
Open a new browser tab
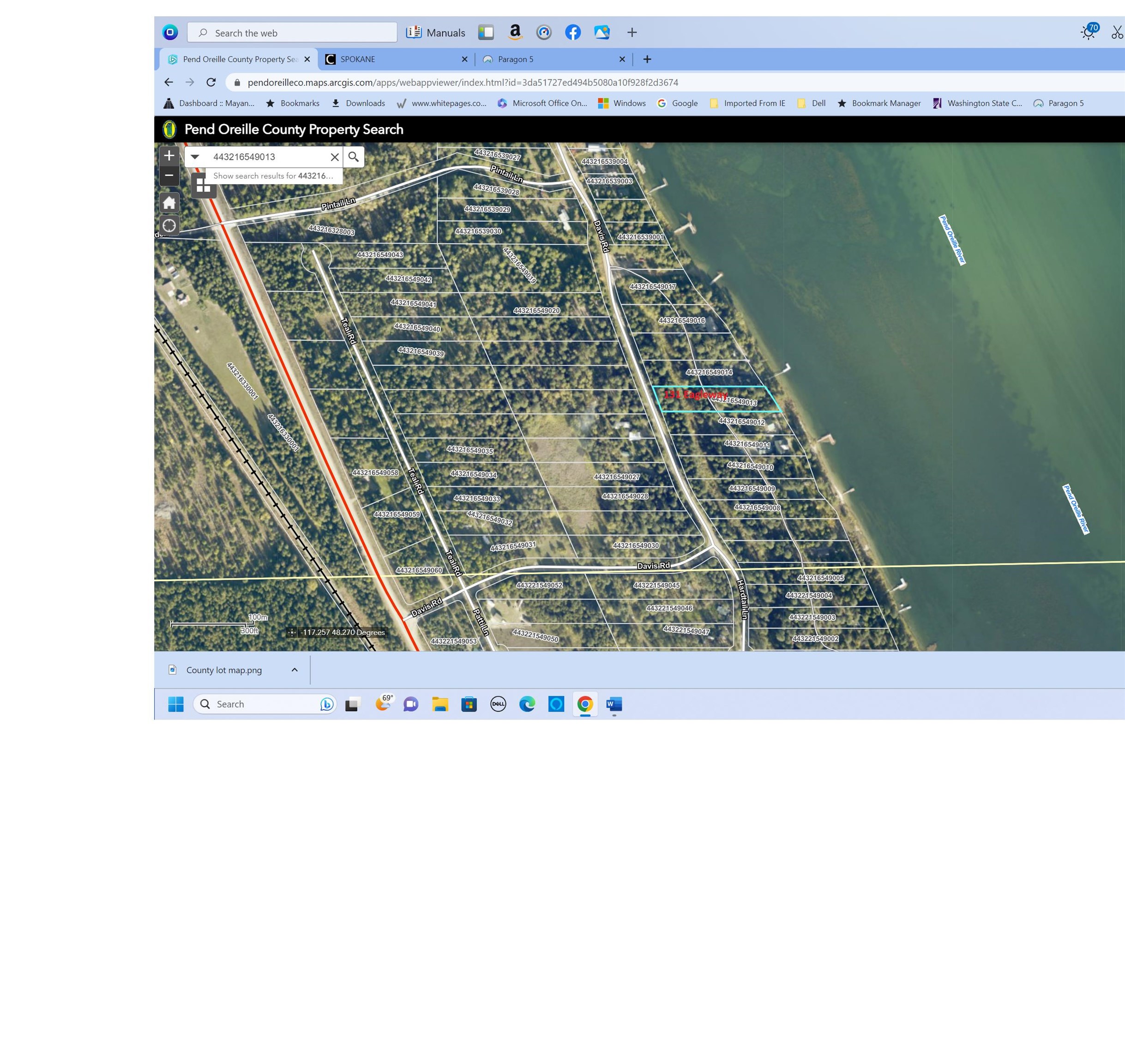click(647, 59)
